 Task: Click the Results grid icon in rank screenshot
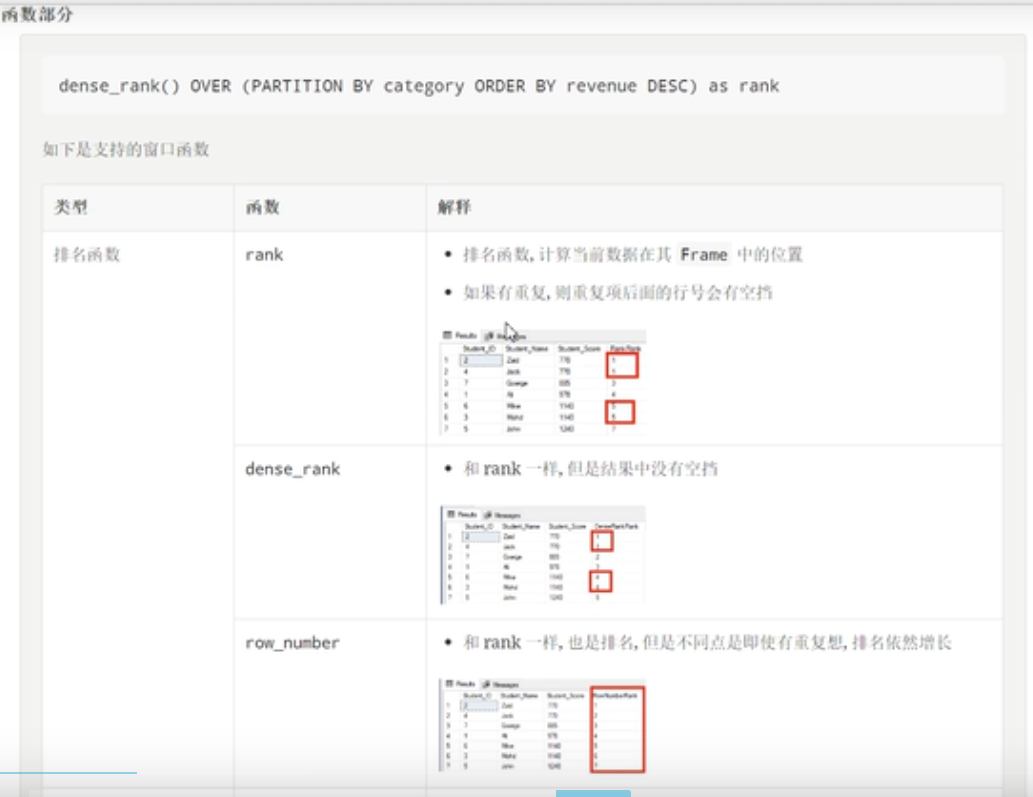coord(448,336)
